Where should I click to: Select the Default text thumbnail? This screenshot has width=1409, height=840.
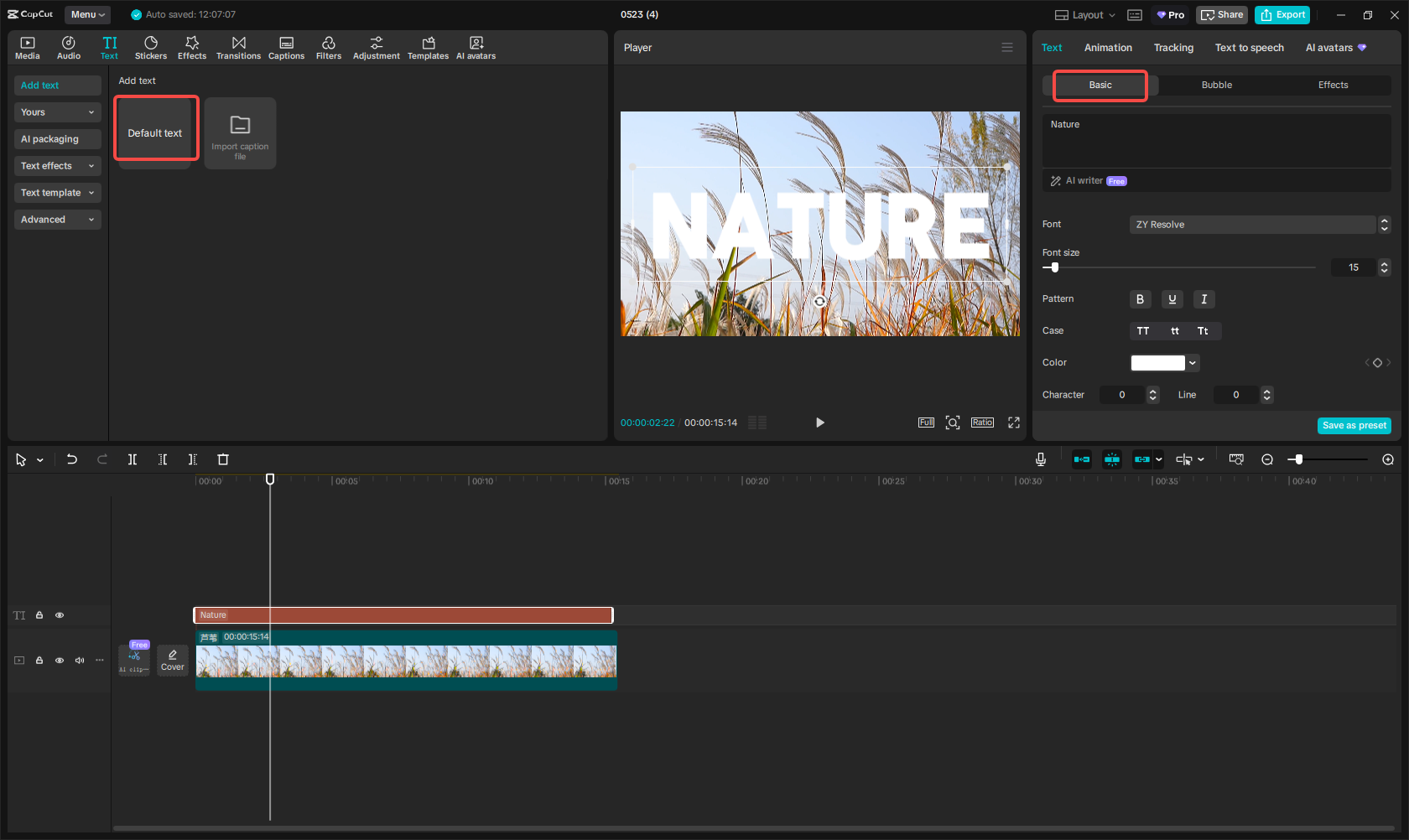[x=155, y=127]
